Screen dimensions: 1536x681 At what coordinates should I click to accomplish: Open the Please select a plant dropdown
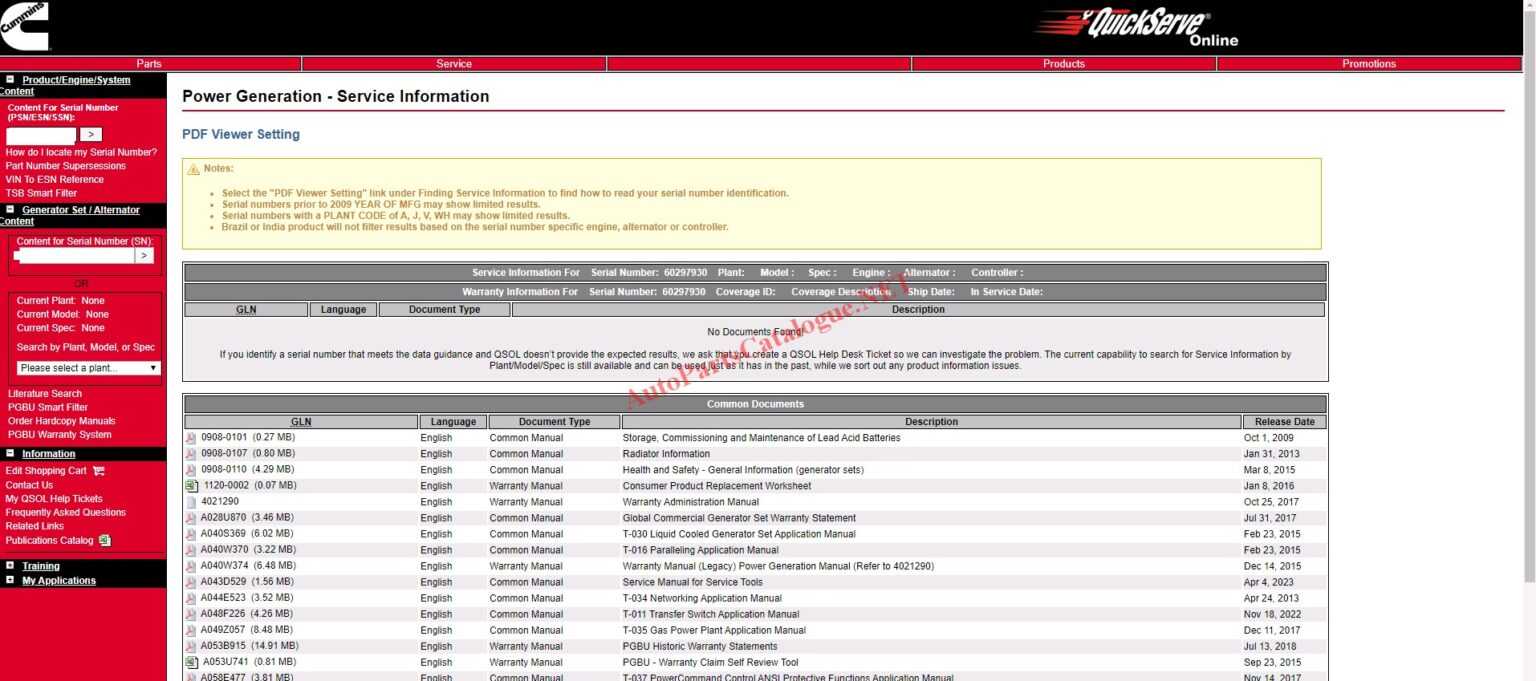point(87,367)
